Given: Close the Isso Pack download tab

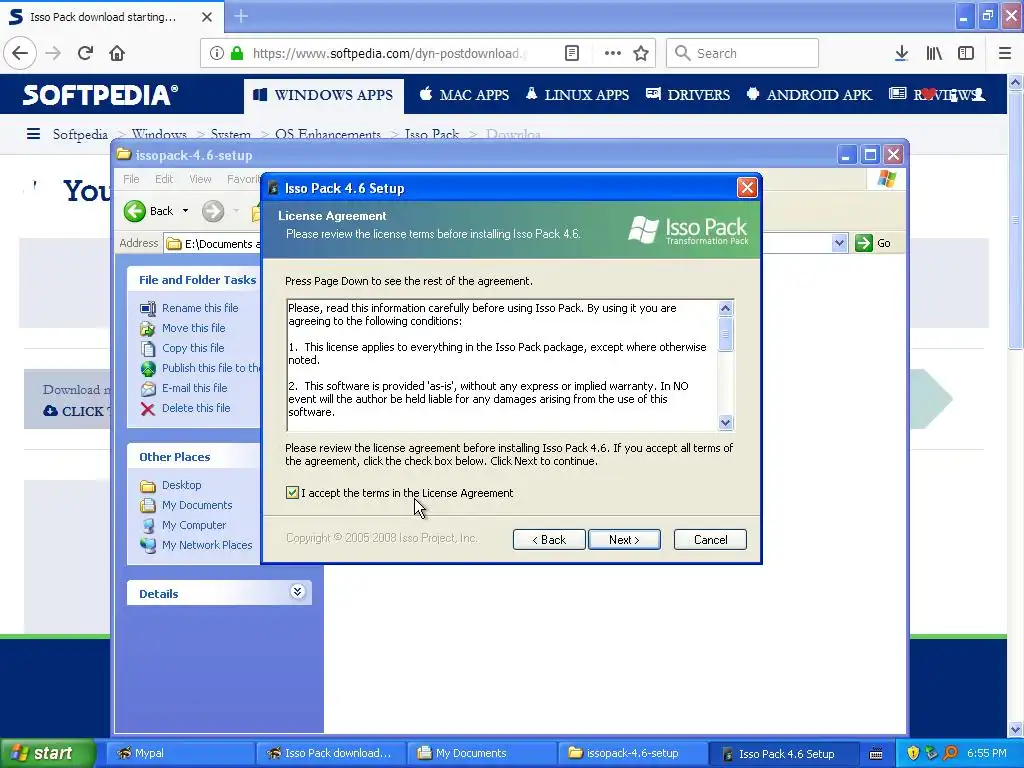Looking at the screenshot, I should point(207,17).
